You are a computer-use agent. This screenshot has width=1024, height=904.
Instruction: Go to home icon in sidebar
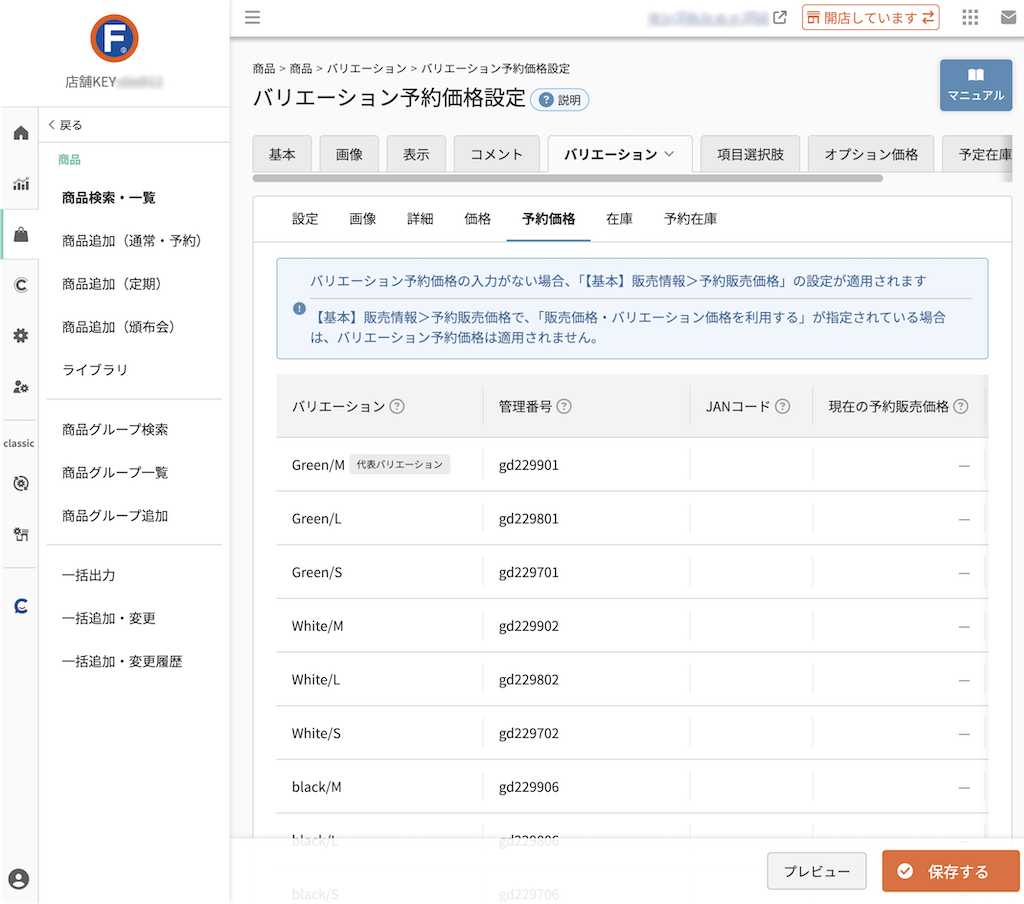tap(21, 133)
